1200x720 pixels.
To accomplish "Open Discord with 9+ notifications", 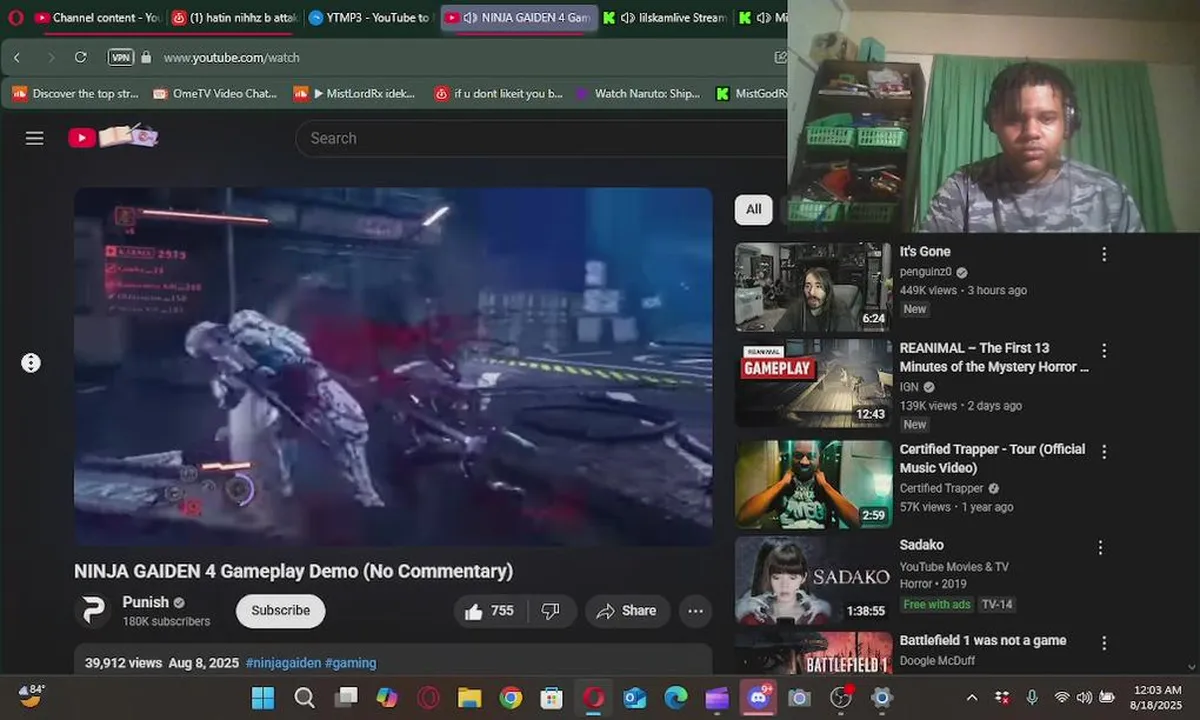I will click(758, 697).
